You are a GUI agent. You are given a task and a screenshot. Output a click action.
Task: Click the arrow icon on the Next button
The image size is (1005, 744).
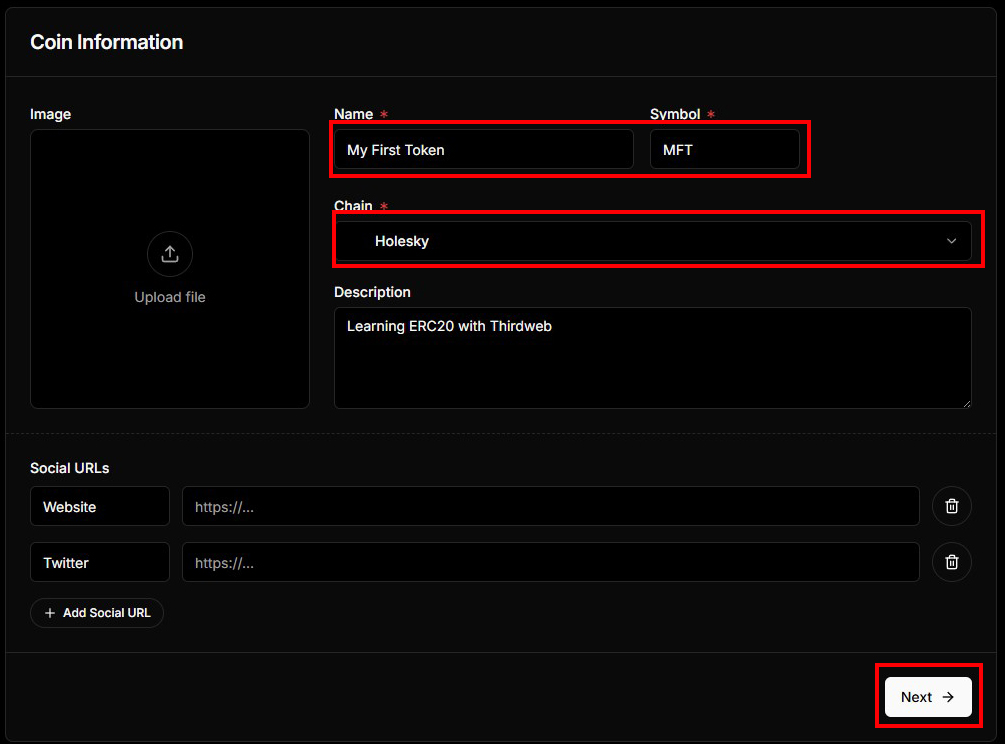(x=948, y=697)
